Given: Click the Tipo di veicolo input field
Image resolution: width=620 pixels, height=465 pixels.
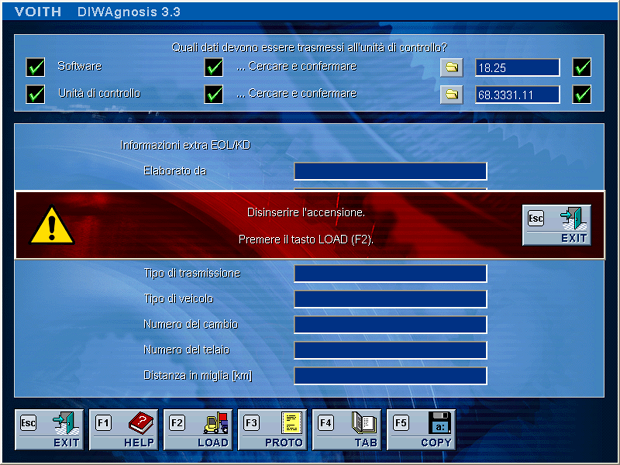Looking at the screenshot, I should [390, 299].
